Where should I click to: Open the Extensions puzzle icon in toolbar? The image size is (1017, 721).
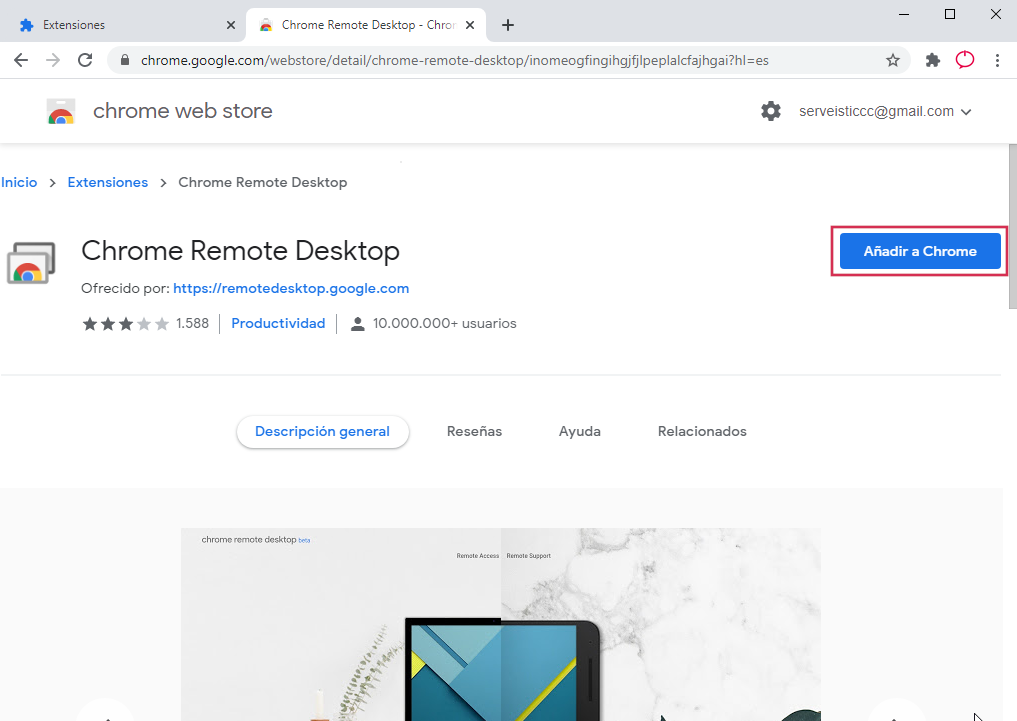[933, 60]
